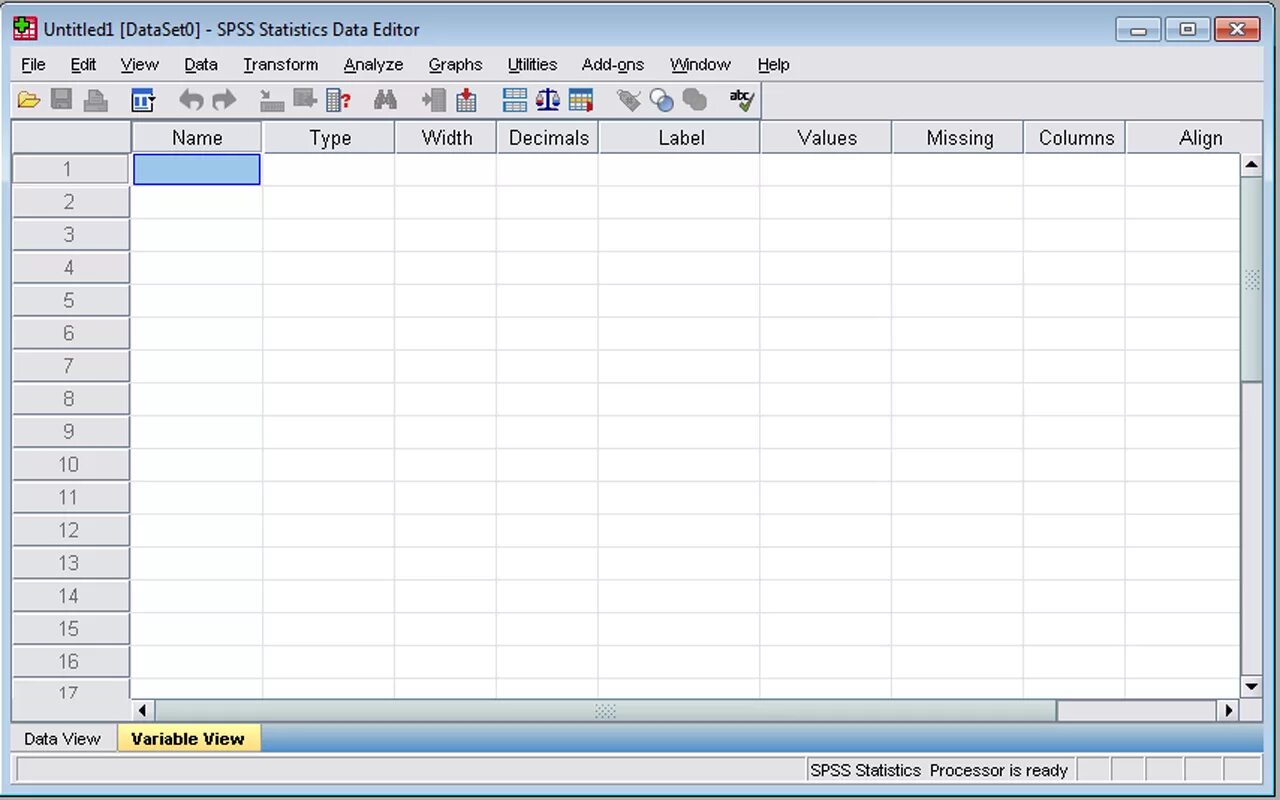Click the Width column header
Image resolution: width=1280 pixels, height=800 pixels.
pyautogui.click(x=447, y=138)
